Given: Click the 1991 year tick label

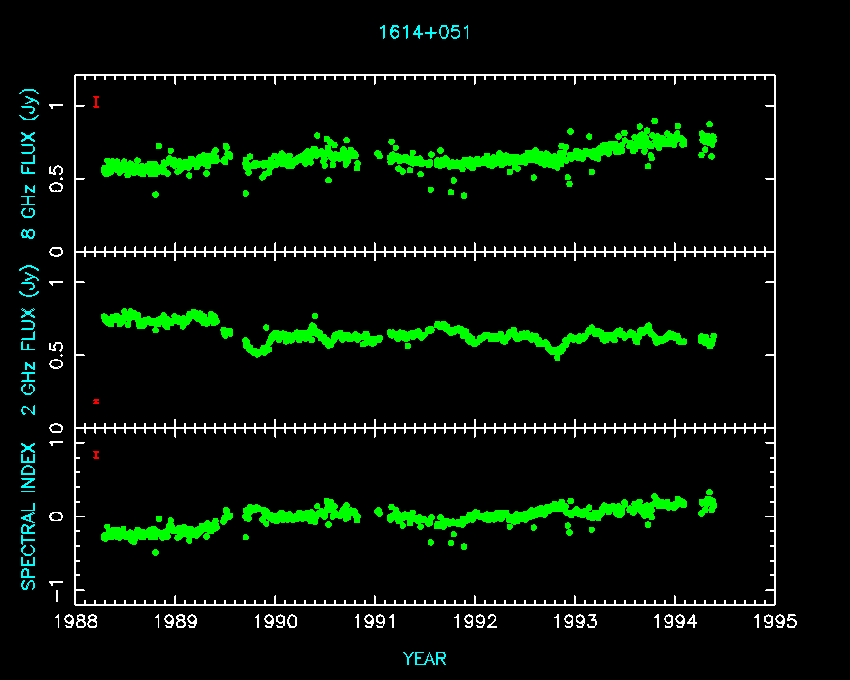Looking at the screenshot, I should click(x=375, y=622).
